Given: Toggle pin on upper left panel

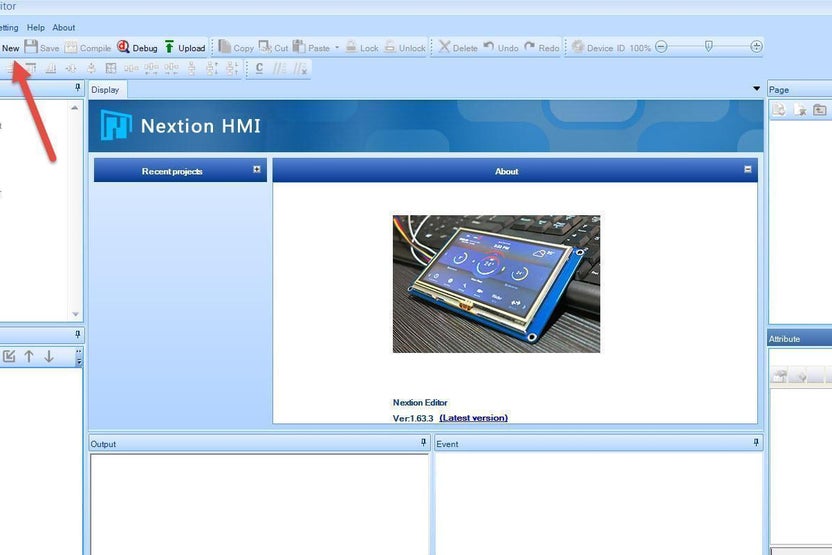Looking at the screenshot, I should point(77,88).
